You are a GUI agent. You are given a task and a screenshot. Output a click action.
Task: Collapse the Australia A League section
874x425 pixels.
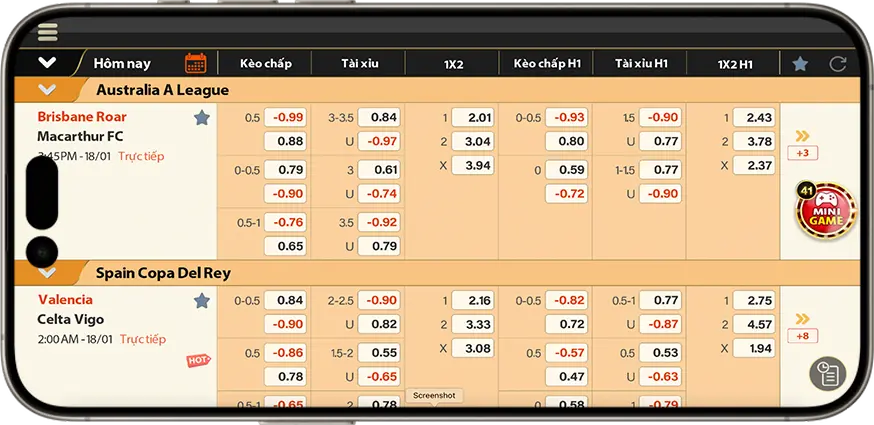pyautogui.click(x=47, y=90)
